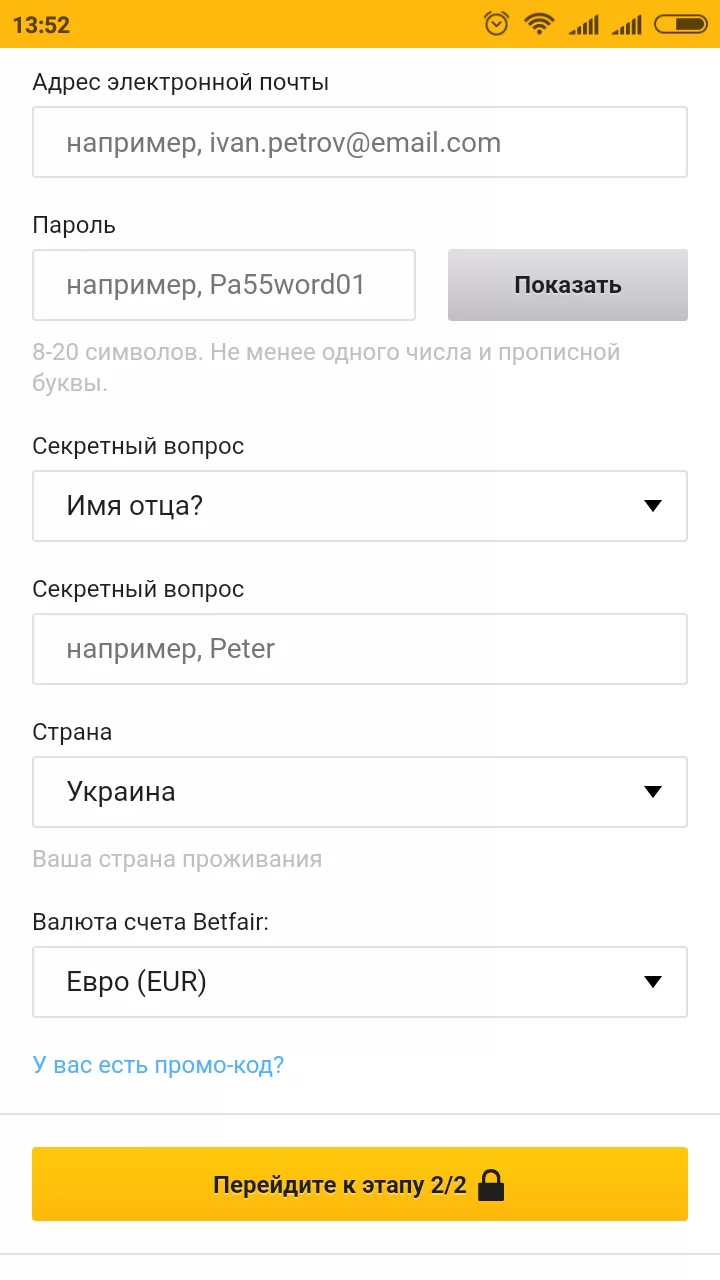Open the Страна country selector

point(360,791)
